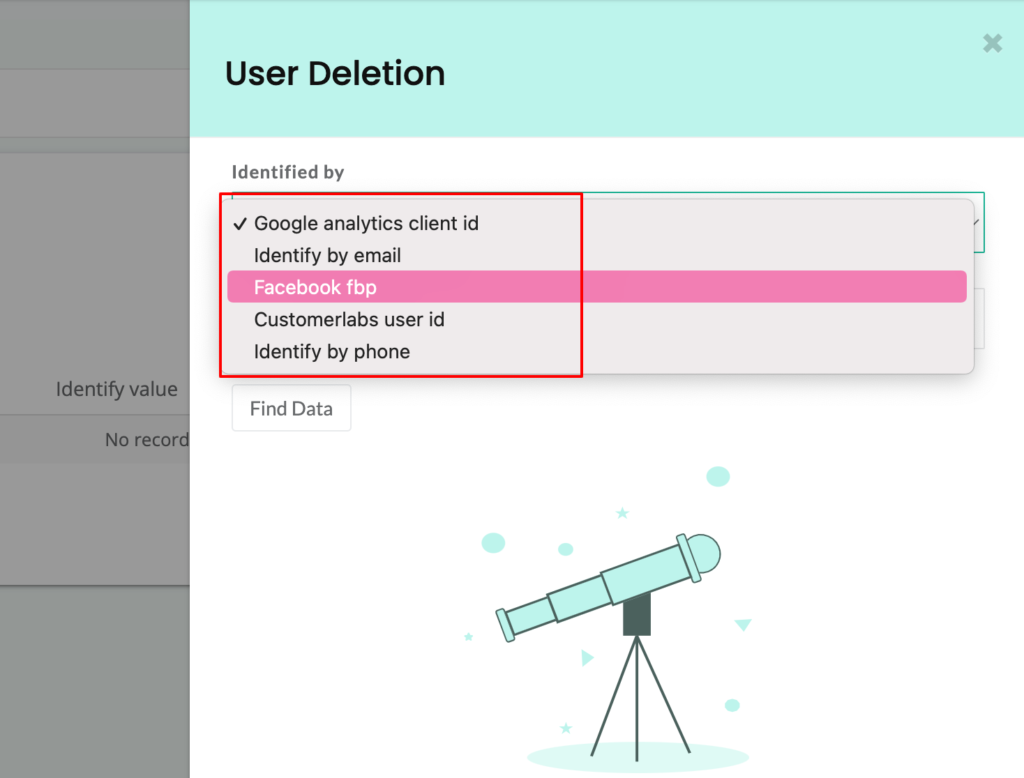Click the Identified by label

[x=288, y=172]
